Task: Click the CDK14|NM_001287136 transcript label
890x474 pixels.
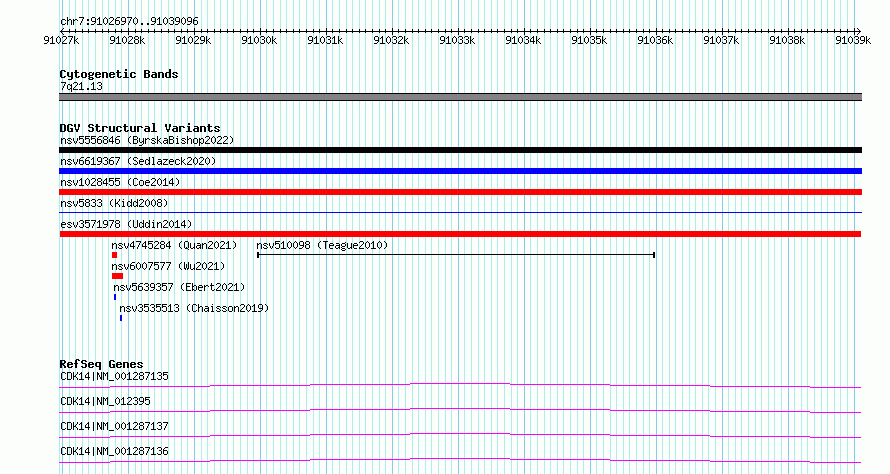Action: [114, 451]
